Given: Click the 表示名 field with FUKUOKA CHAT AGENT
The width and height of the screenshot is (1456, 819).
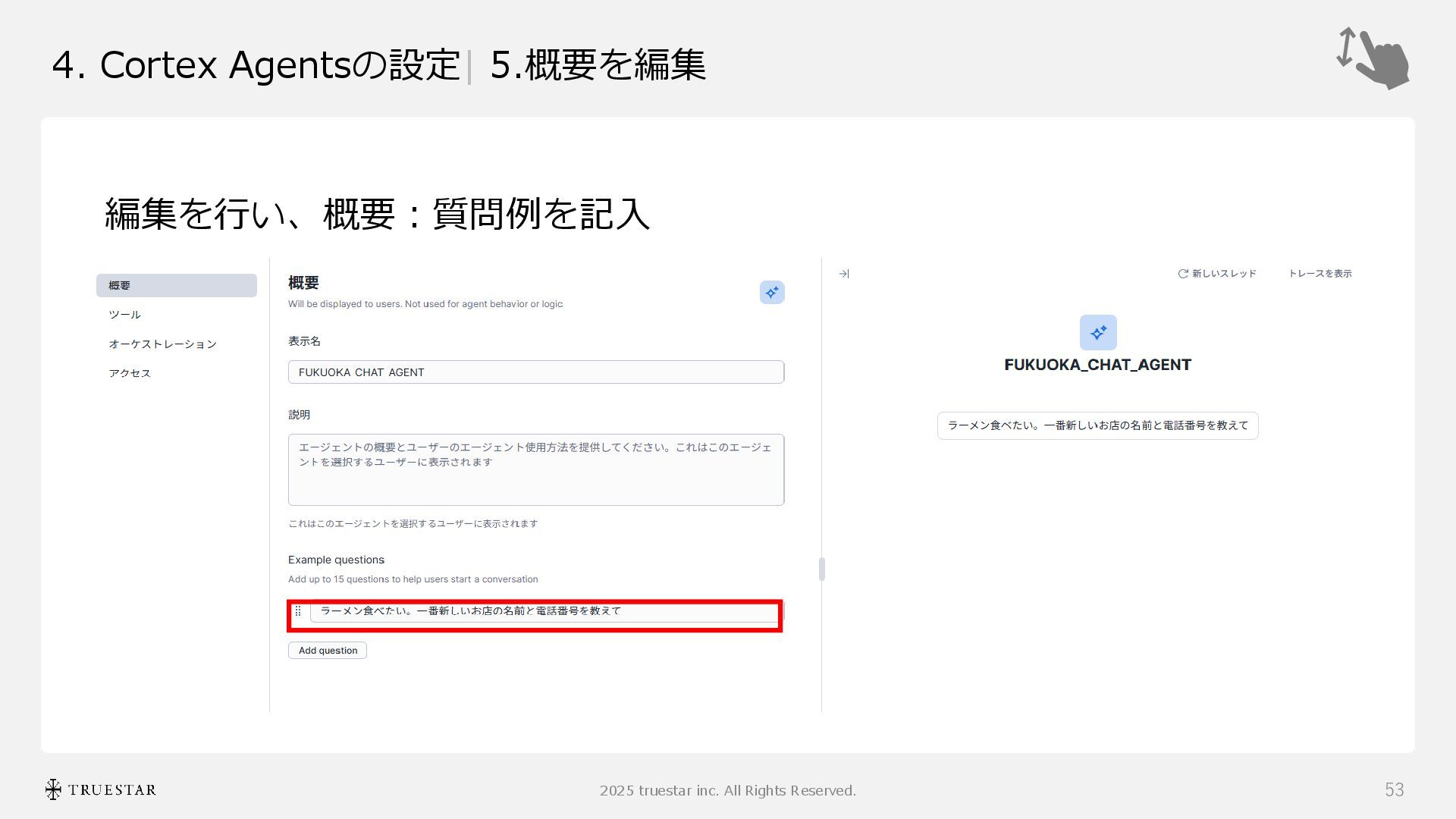Looking at the screenshot, I should [x=535, y=372].
